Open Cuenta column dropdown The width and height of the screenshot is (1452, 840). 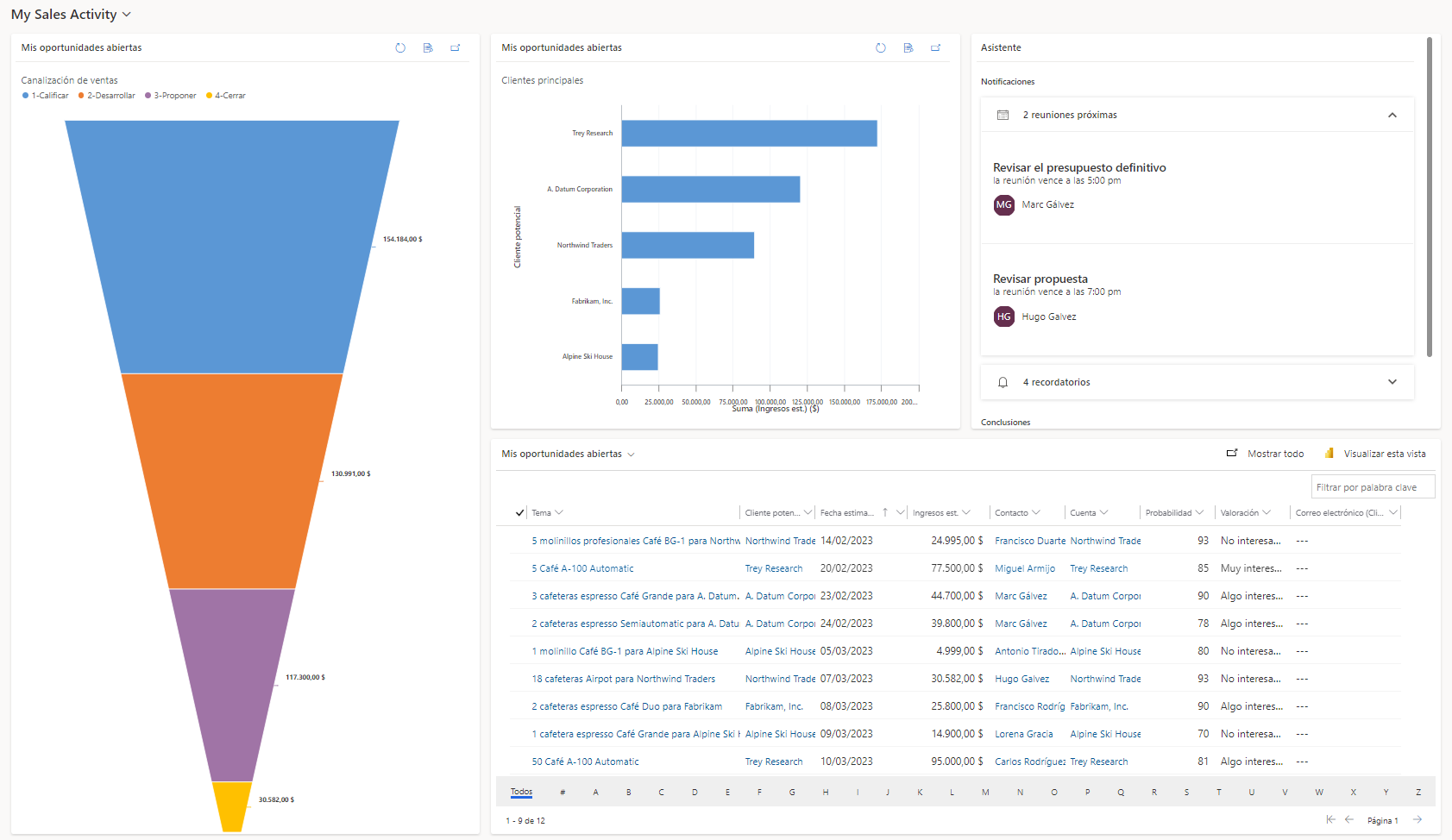pos(1104,512)
